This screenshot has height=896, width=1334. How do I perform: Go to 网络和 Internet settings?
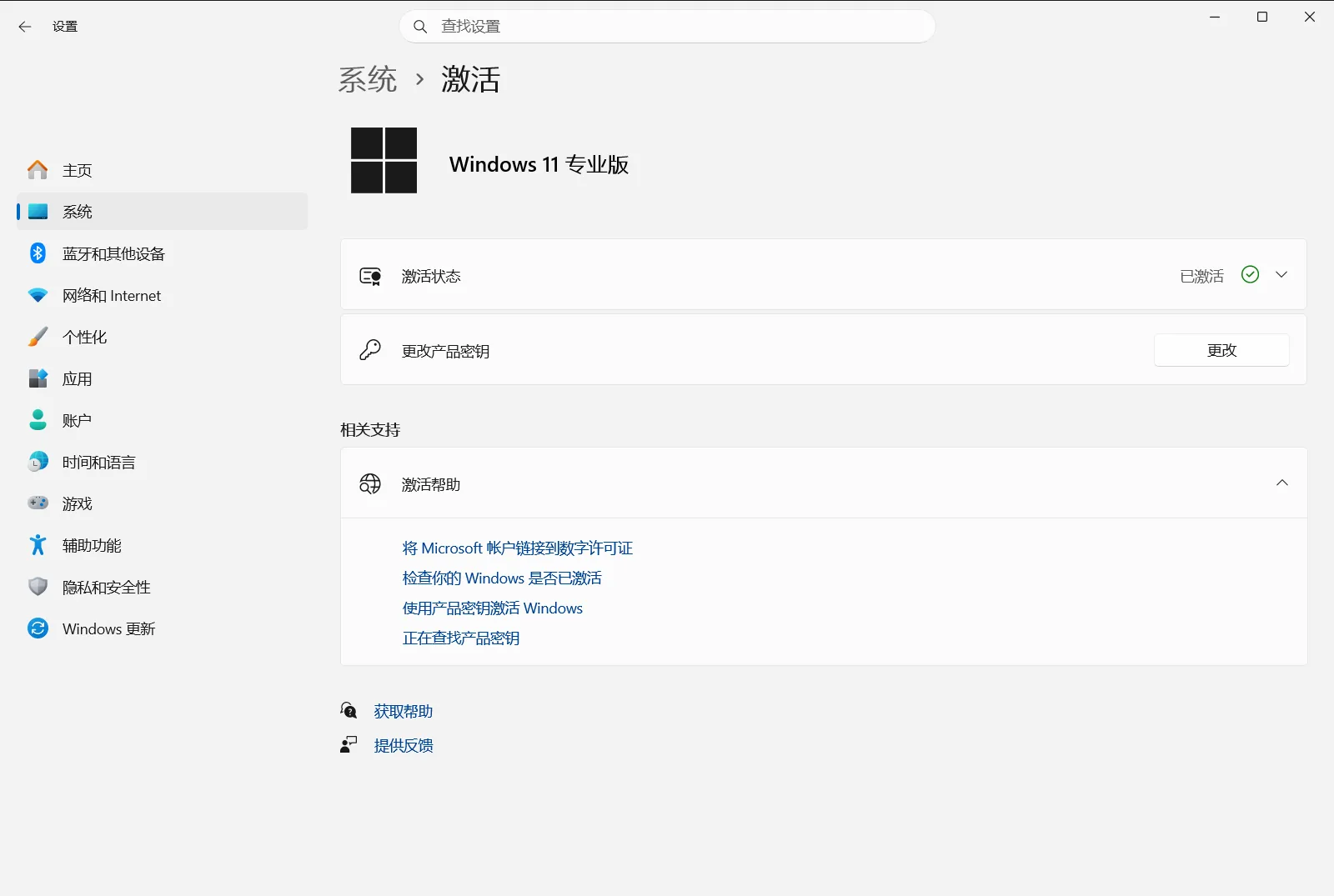(x=163, y=295)
